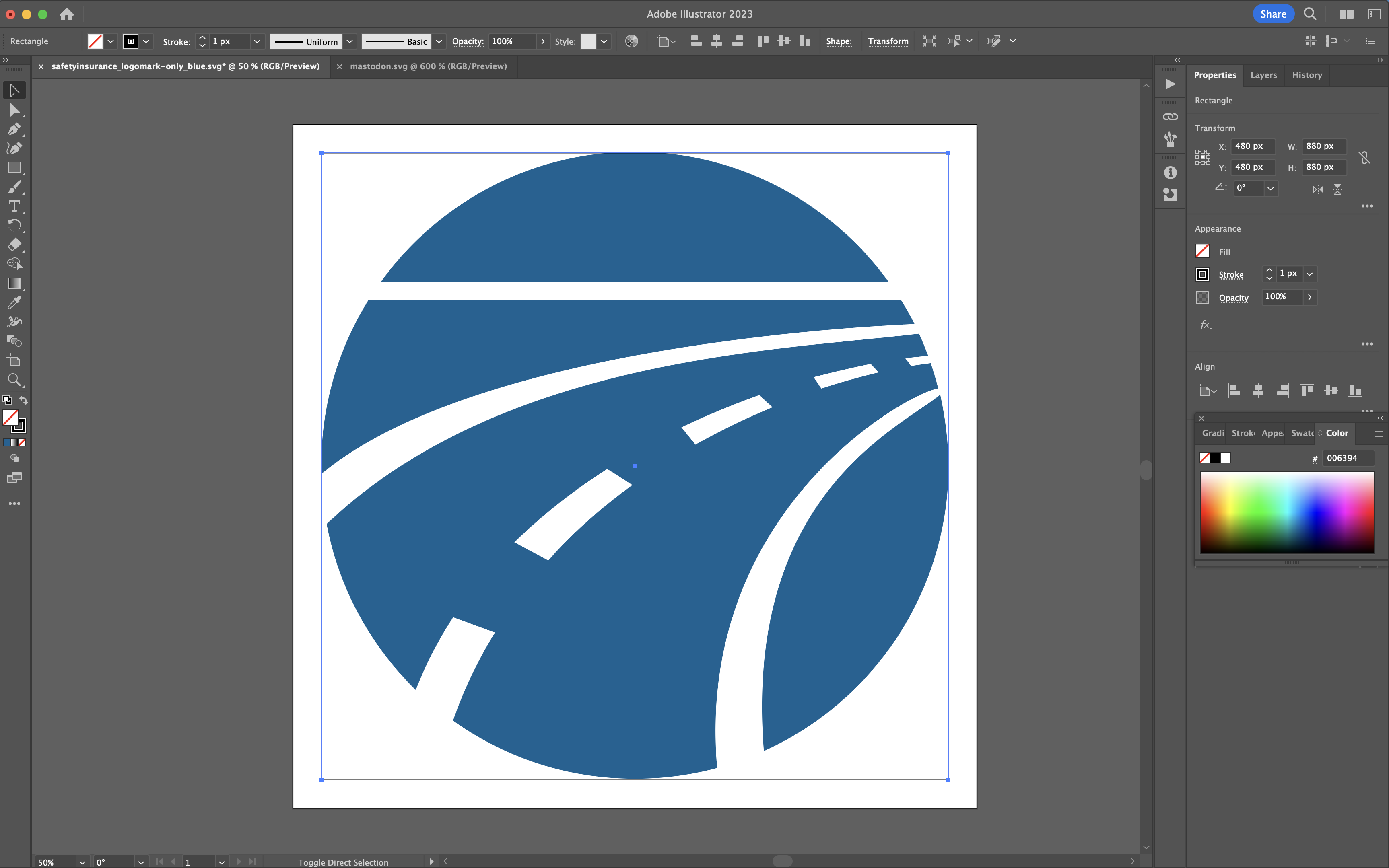The image size is (1389, 868).
Task: Activate the Fill and Stroke indicator in the toolbar
Action: tap(14, 421)
